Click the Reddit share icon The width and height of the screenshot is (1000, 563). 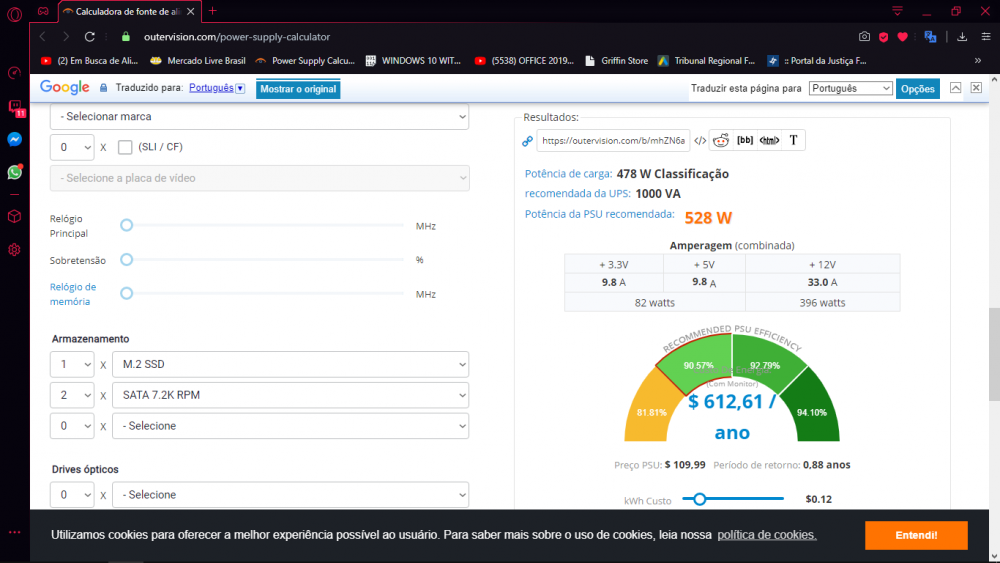[720, 140]
